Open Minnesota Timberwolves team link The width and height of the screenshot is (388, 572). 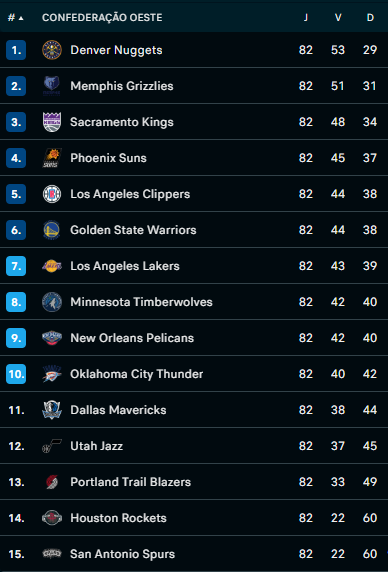141,302
